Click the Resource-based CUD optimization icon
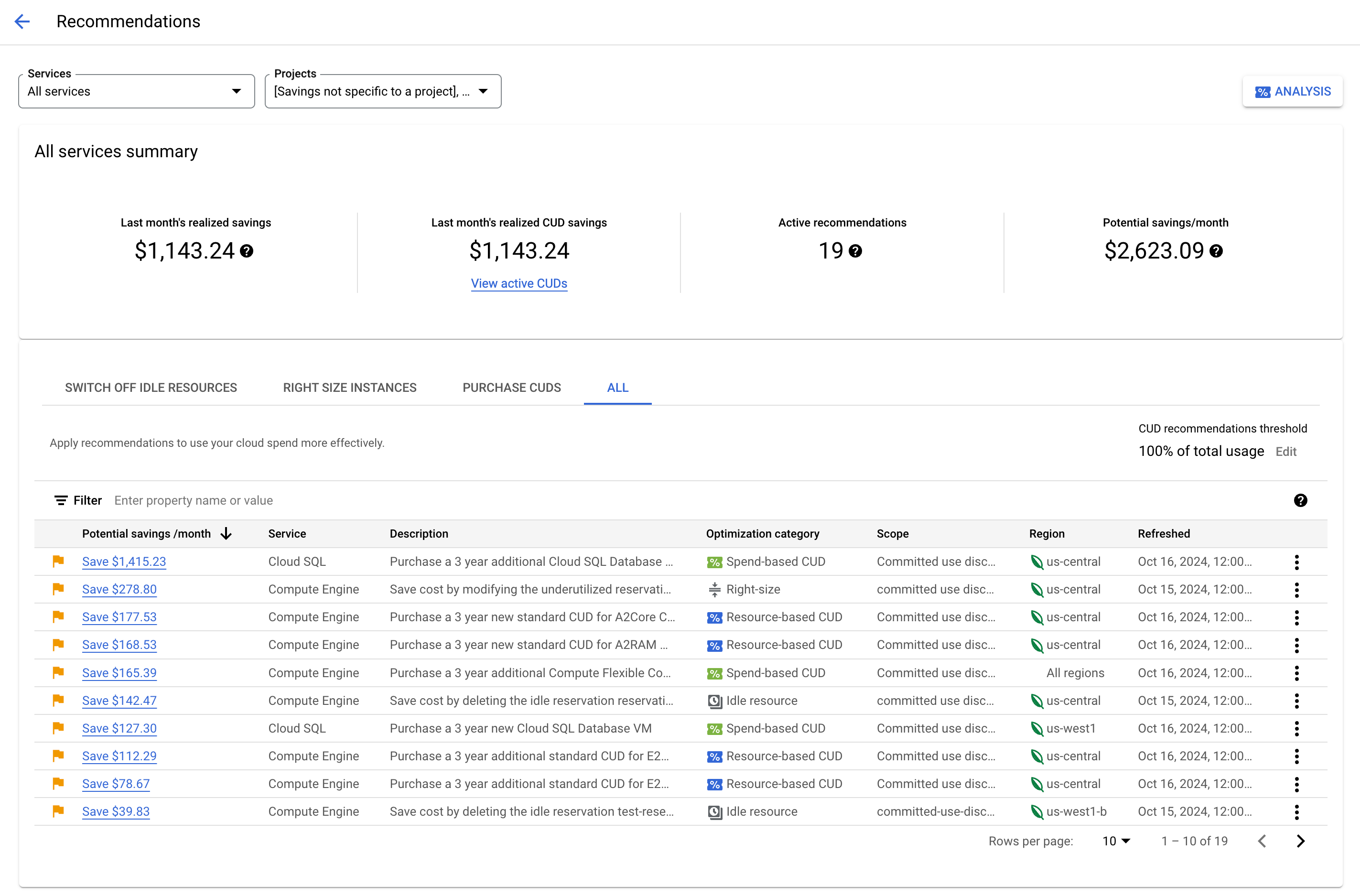1360x896 pixels. click(x=714, y=617)
